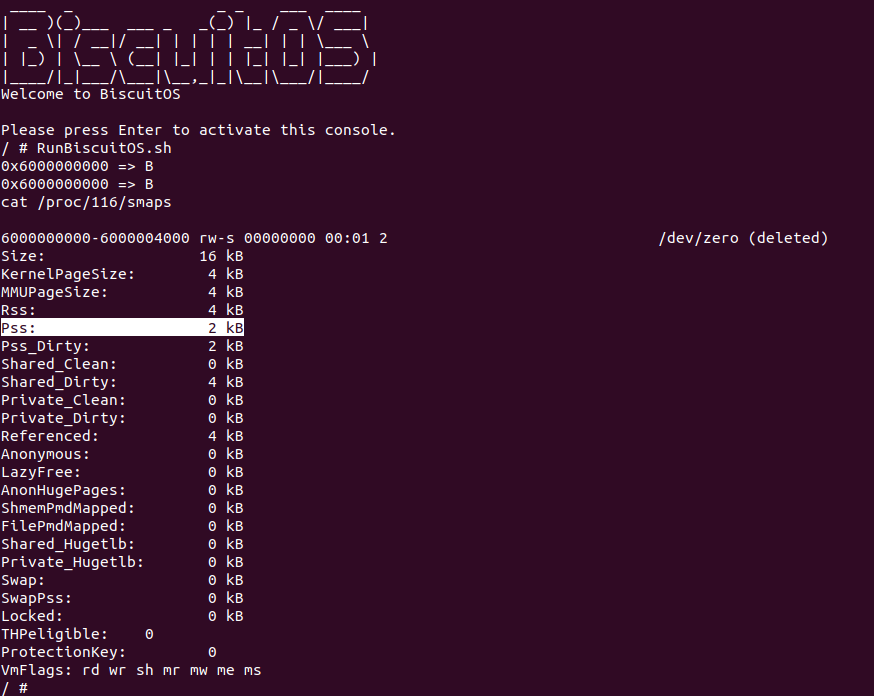874x696 pixels.
Task: Click the RunBiscuitOS.sh command text
Action: click(x=103, y=148)
